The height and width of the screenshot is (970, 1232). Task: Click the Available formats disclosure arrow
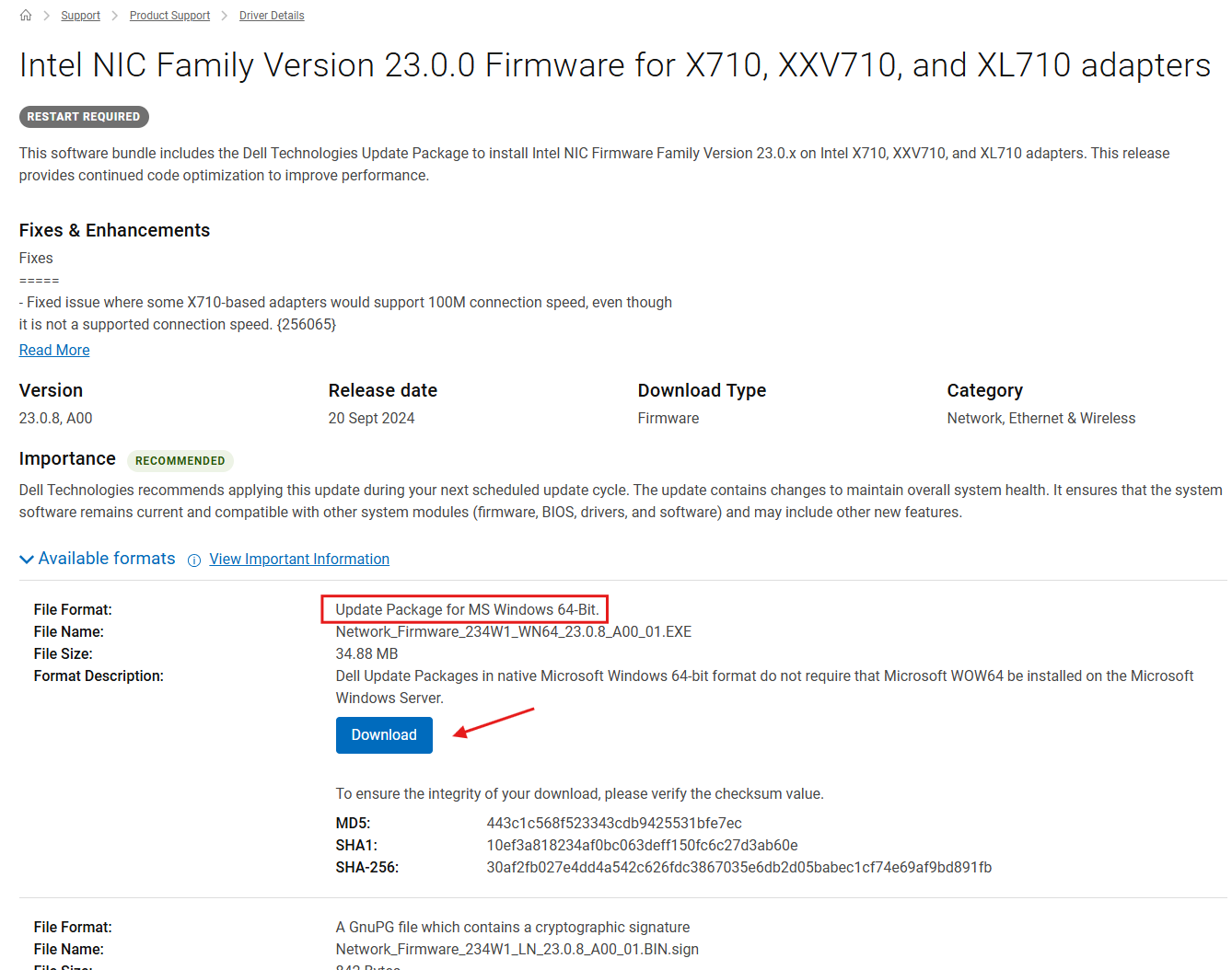click(27, 559)
